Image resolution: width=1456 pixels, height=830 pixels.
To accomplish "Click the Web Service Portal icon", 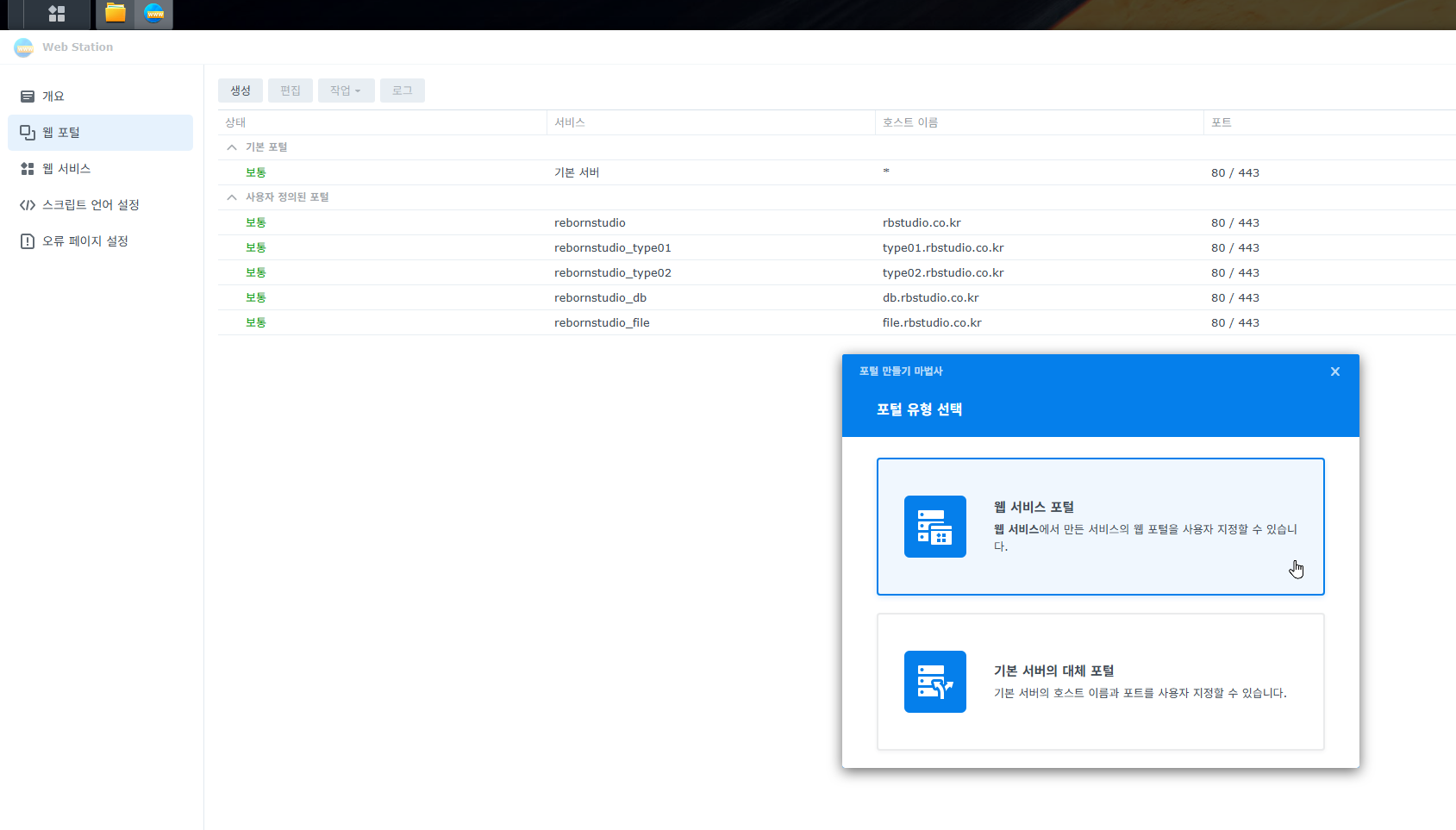I will 934,527.
